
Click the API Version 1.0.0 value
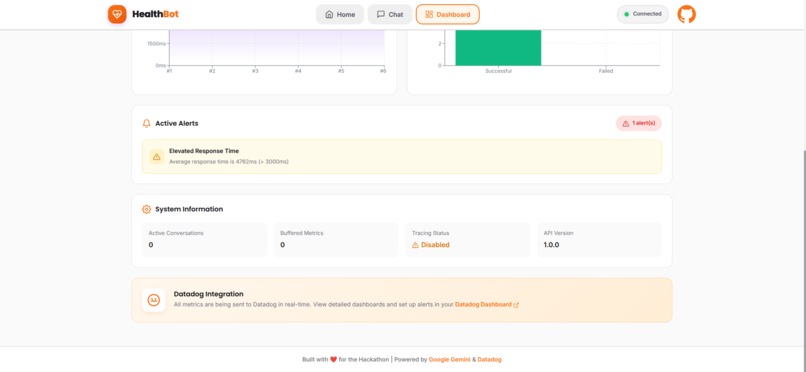pyautogui.click(x=552, y=245)
